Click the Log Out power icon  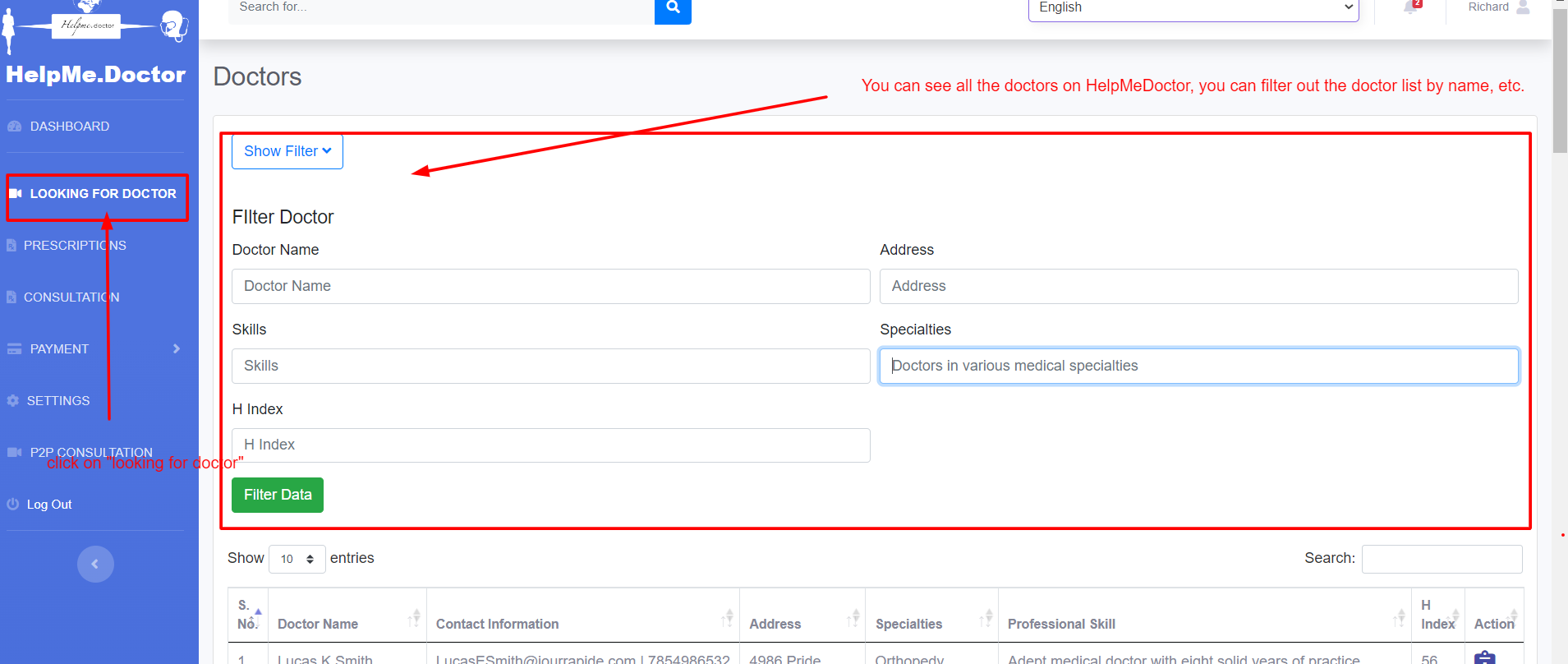point(13,505)
